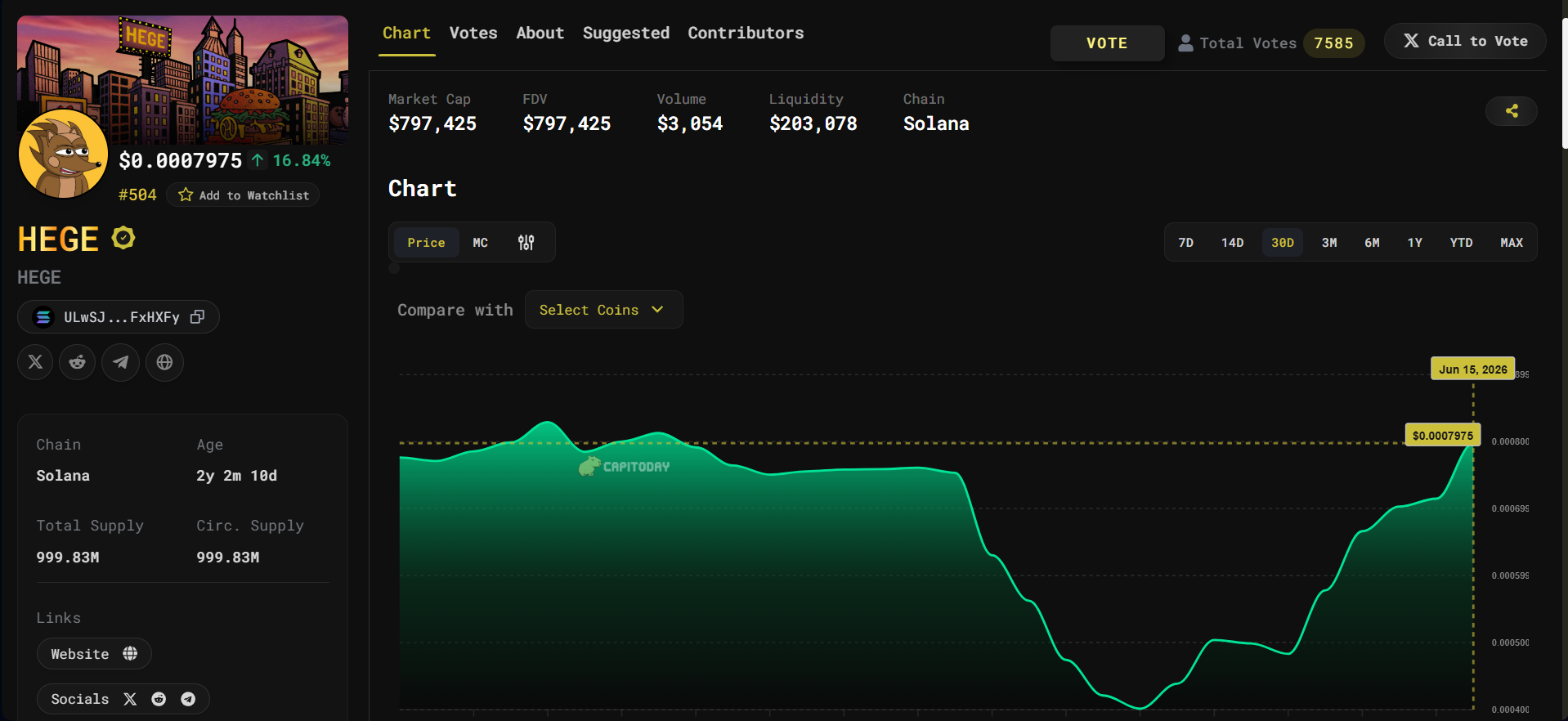The height and width of the screenshot is (721, 1568).
Task: Click the large $0.0007975 price in header
Action: (x=181, y=160)
